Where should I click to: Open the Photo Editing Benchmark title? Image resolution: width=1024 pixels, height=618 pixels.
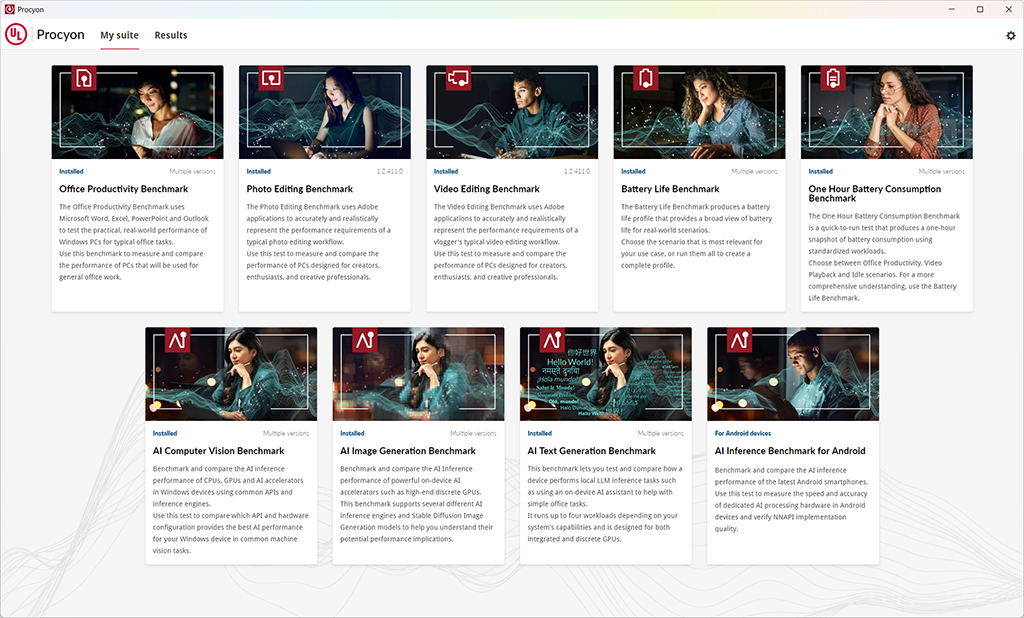click(x=299, y=189)
